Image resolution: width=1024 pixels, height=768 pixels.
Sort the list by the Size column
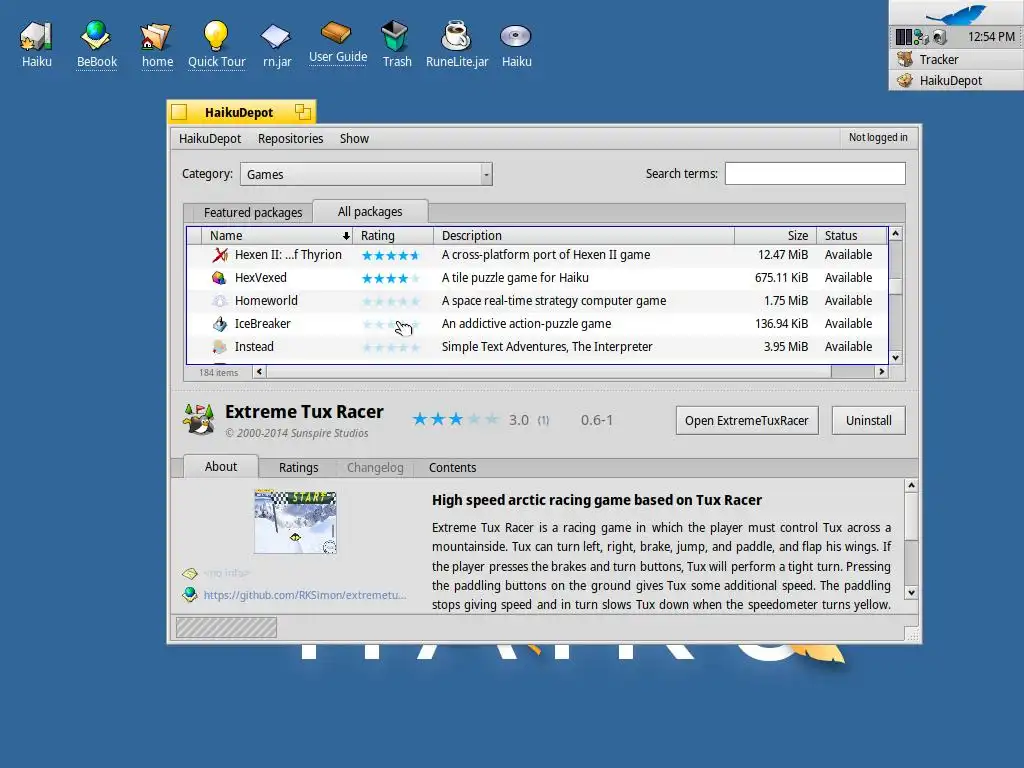point(775,236)
